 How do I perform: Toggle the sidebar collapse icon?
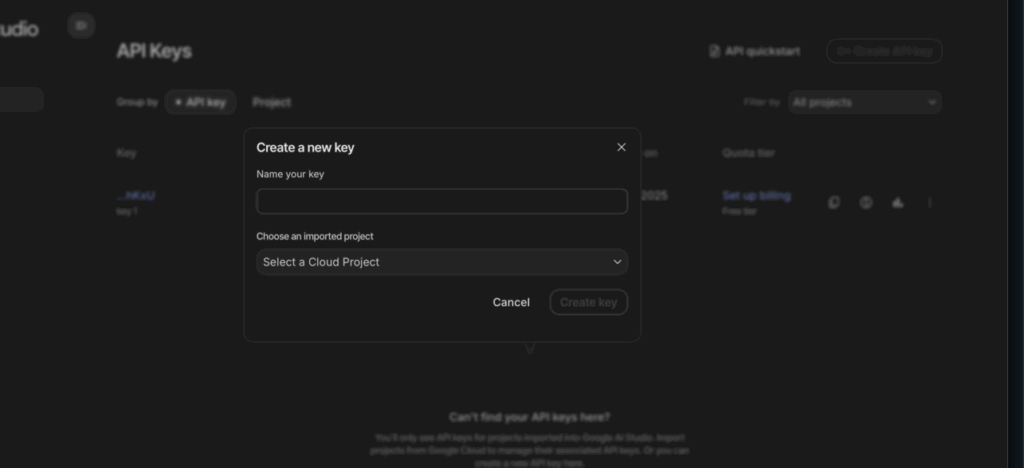click(81, 26)
